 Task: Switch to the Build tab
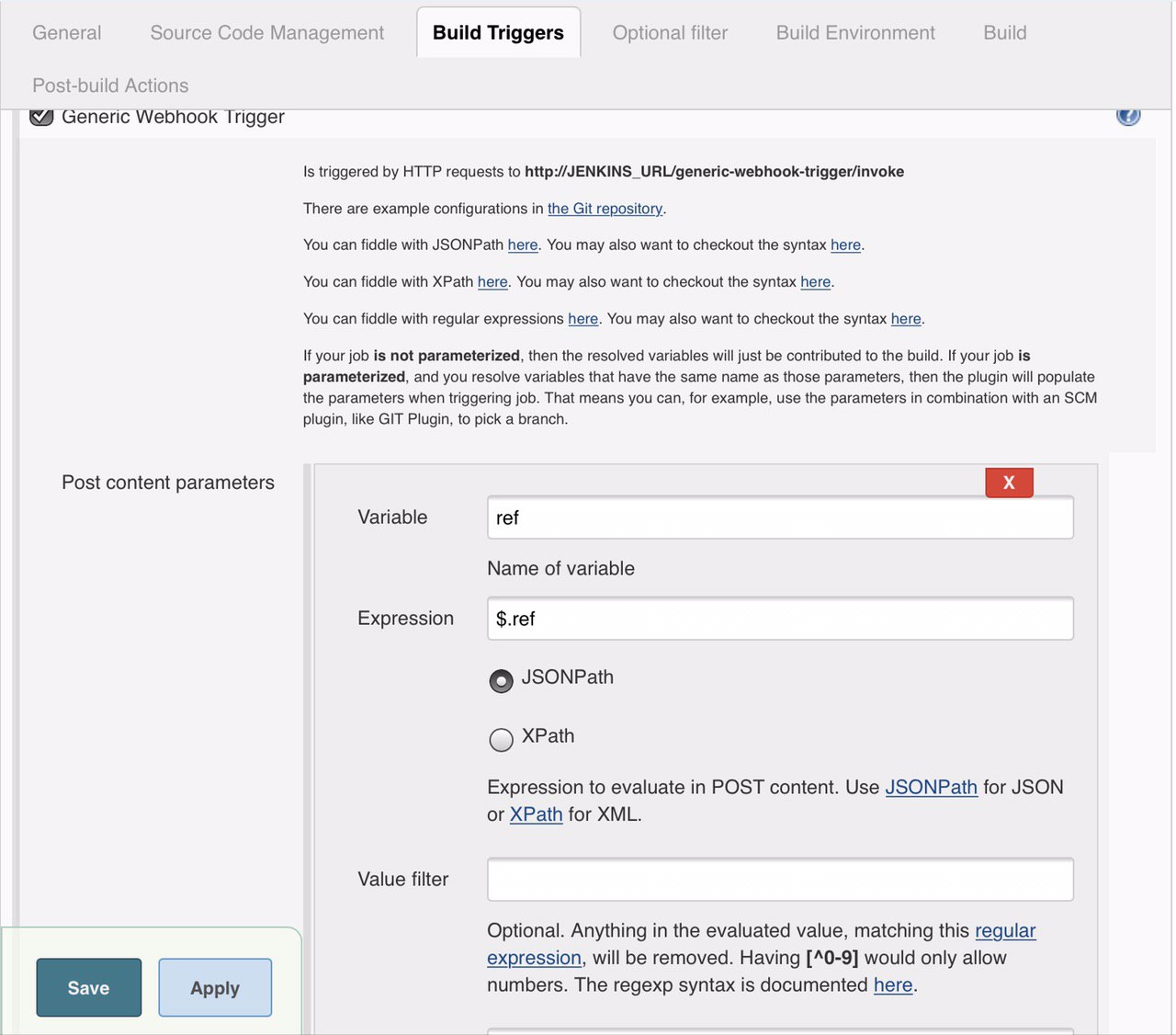(x=1005, y=33)
